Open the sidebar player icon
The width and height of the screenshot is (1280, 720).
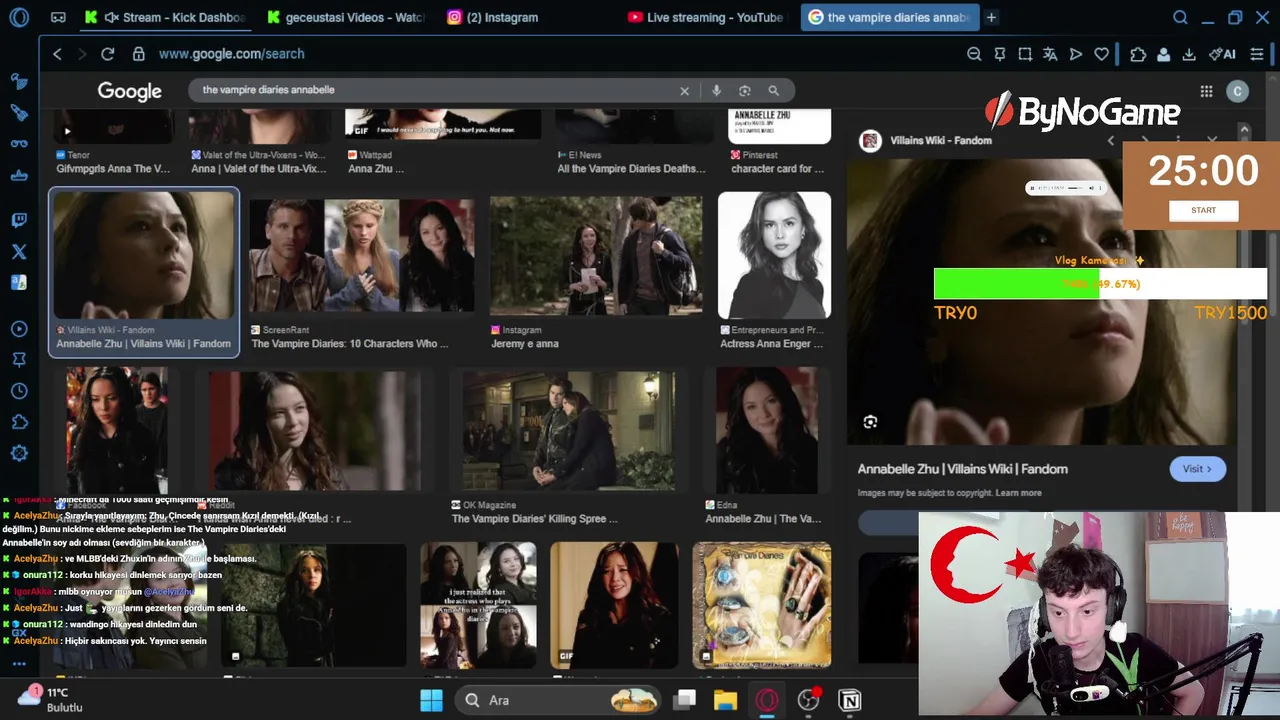click(x=19, y=329)
